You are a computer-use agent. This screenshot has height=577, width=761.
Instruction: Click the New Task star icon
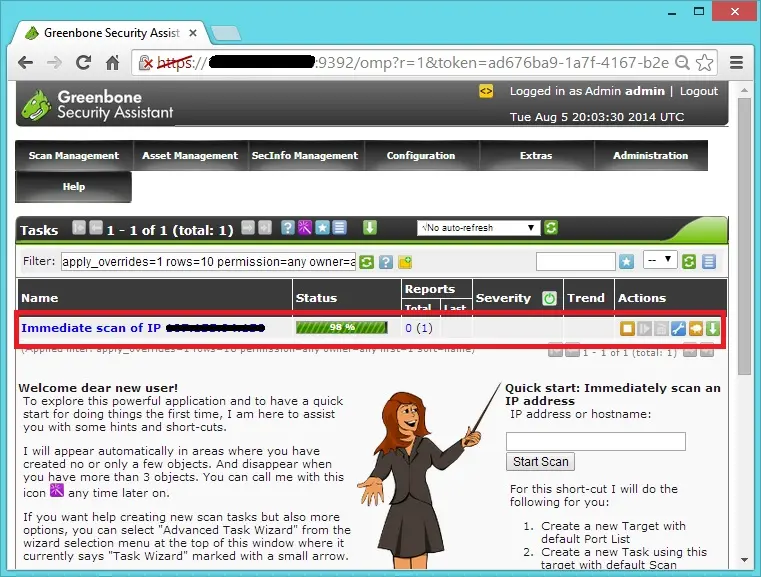pyautogui.click(x=322, y=228)
